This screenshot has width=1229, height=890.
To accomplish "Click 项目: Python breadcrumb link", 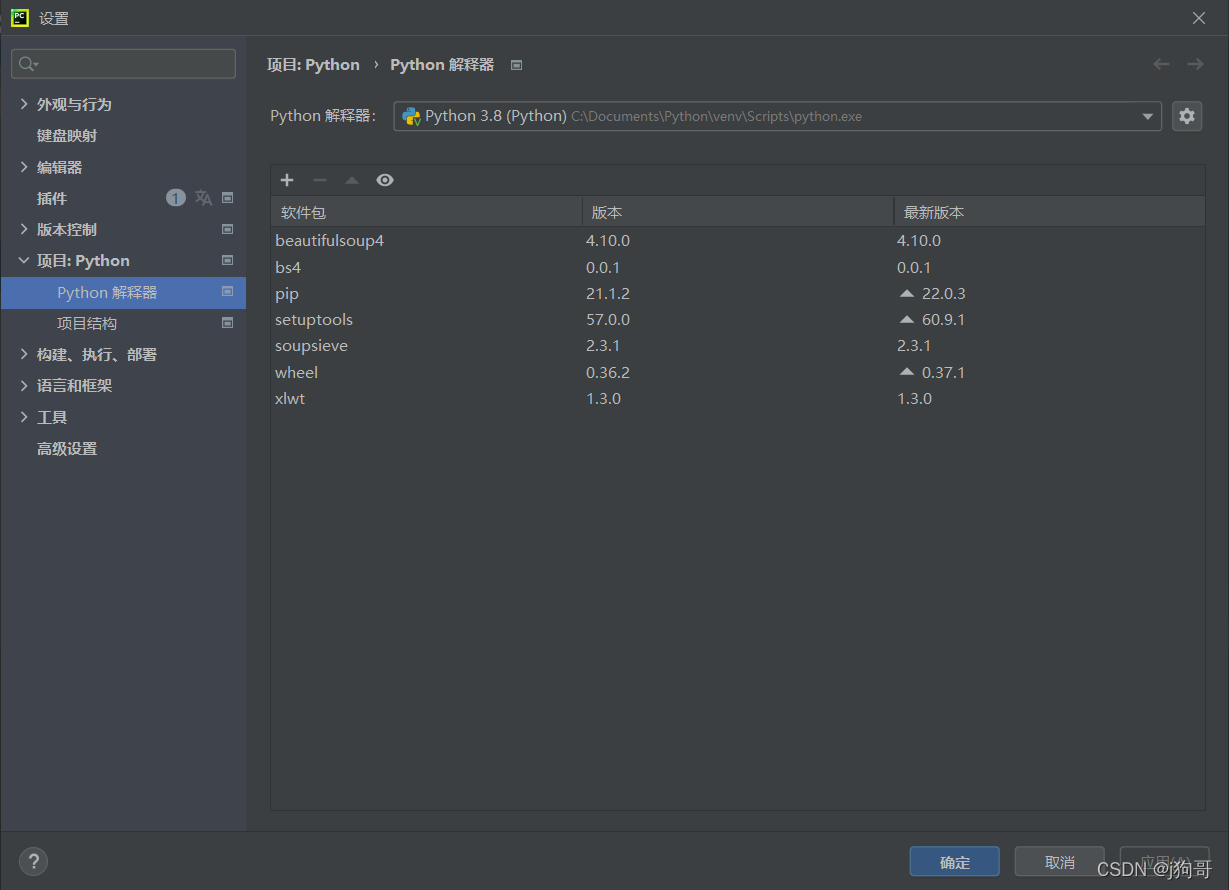I will click(313, 64).
